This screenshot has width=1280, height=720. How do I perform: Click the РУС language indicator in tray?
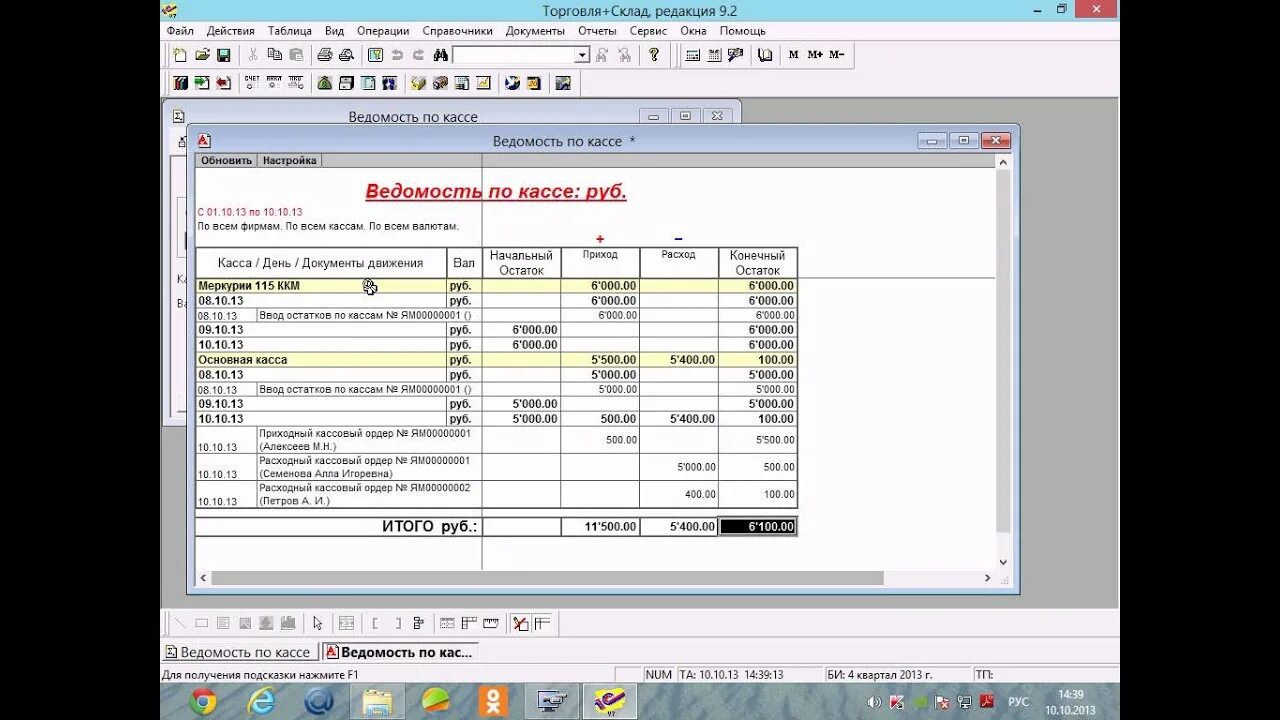pos(1018,701)
